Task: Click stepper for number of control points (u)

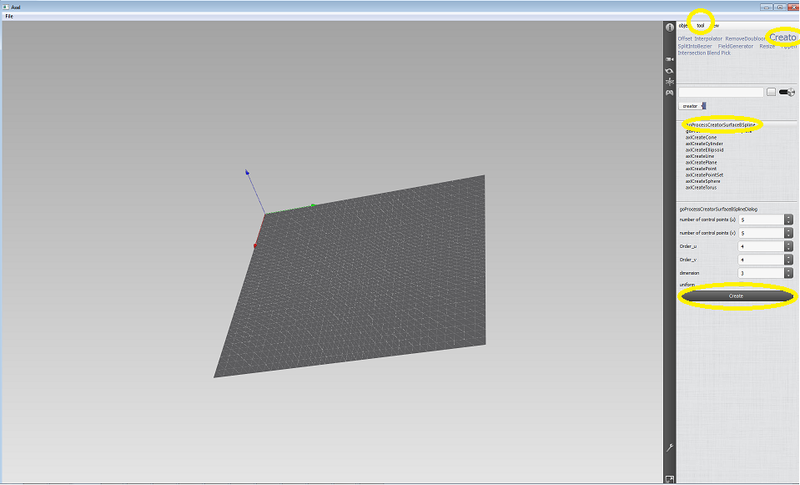Action: [788, 219]
